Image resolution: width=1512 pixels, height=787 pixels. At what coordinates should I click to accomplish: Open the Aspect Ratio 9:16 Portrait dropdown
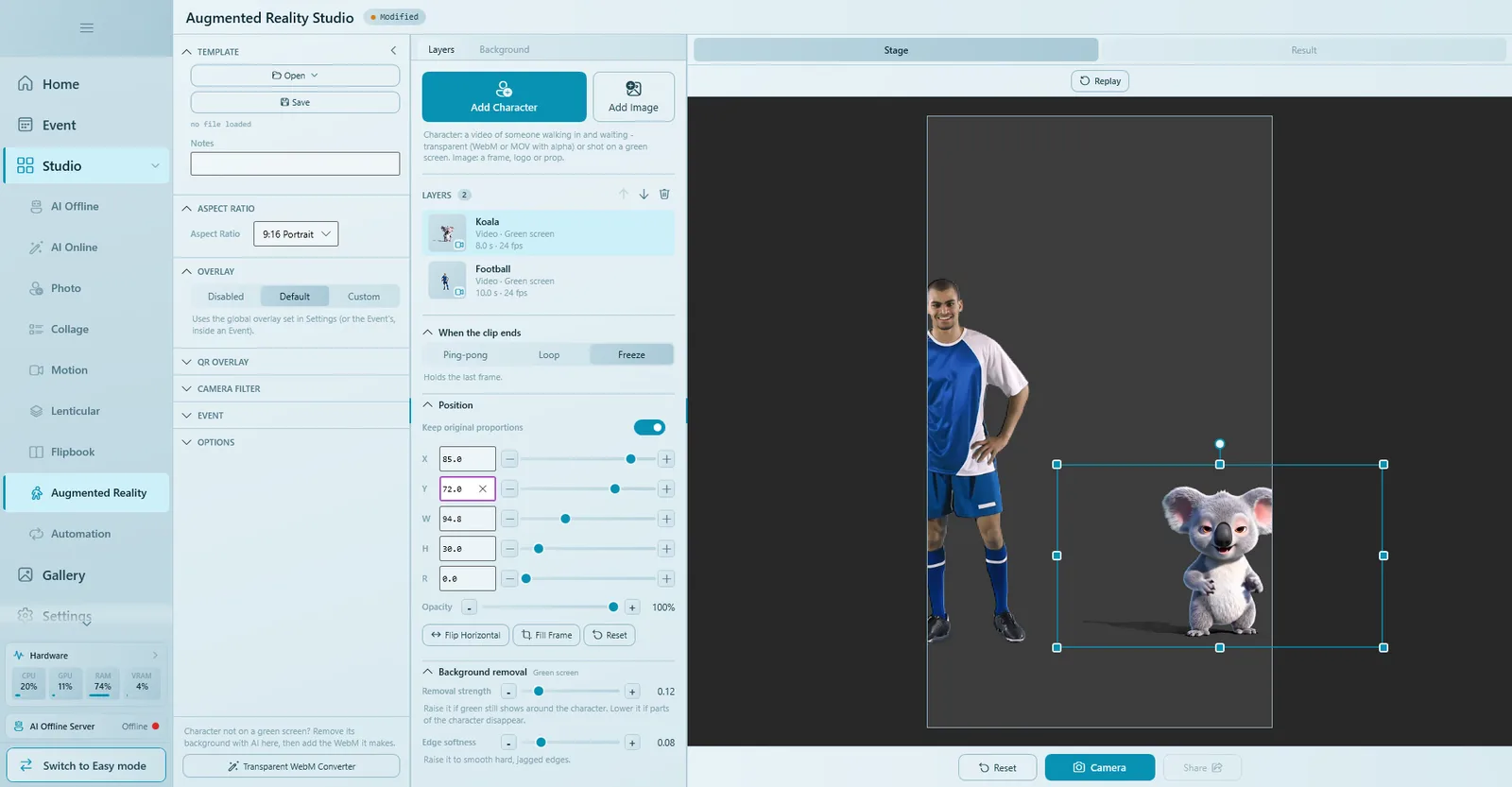coord(296,234)
